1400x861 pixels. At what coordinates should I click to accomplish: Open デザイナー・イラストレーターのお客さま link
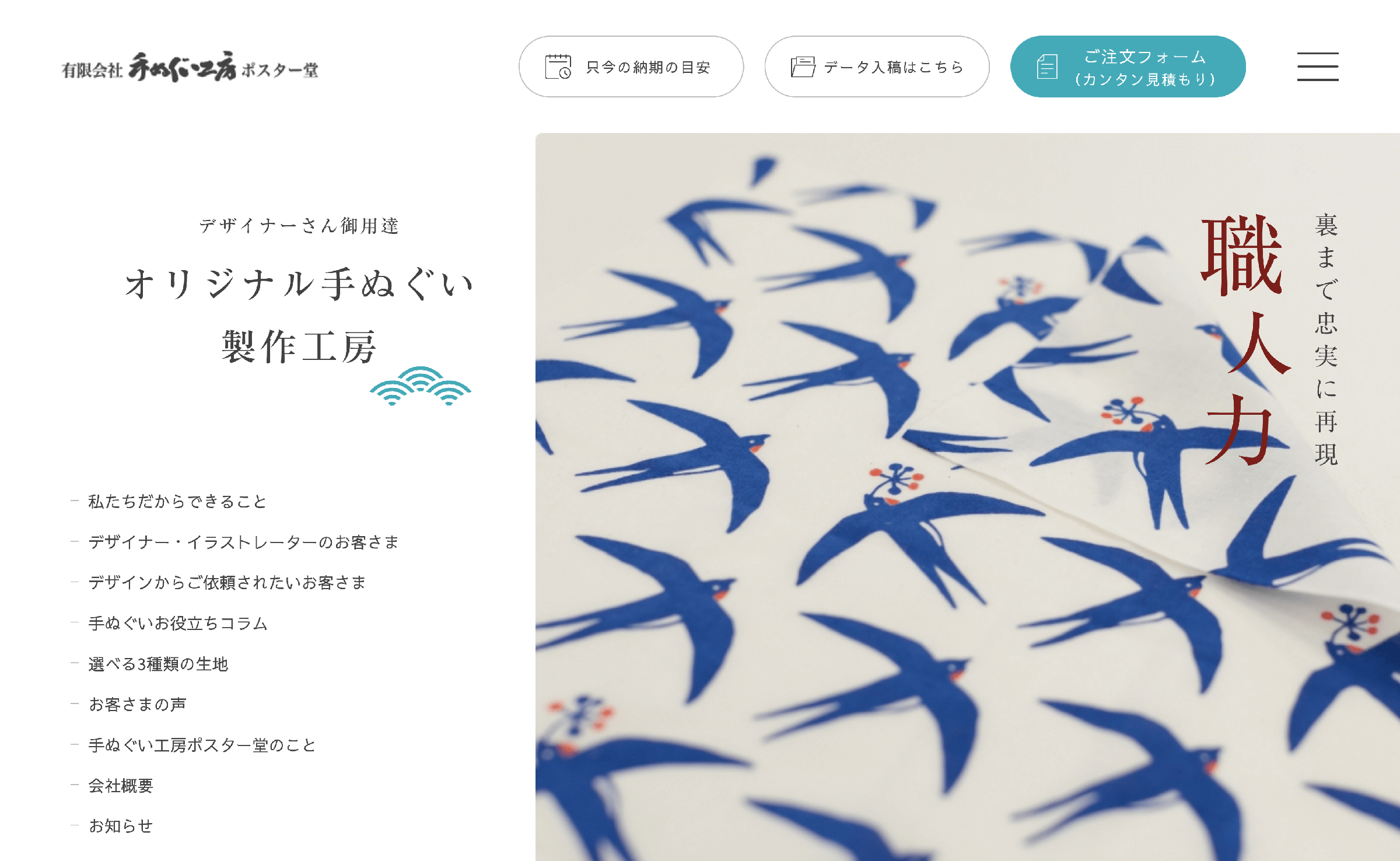[x=243, y=542]
